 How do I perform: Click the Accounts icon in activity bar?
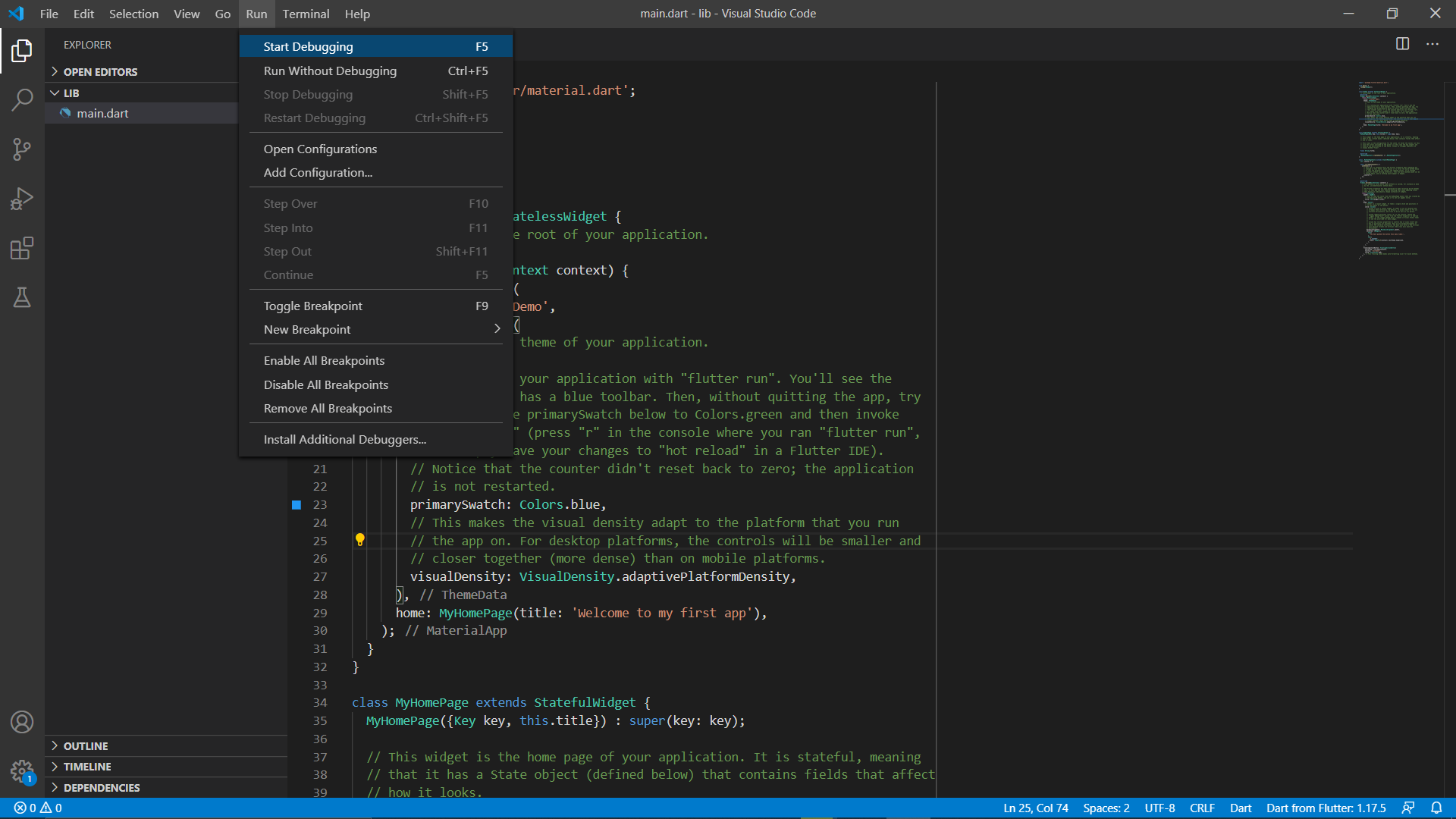[x=22, y=722]
